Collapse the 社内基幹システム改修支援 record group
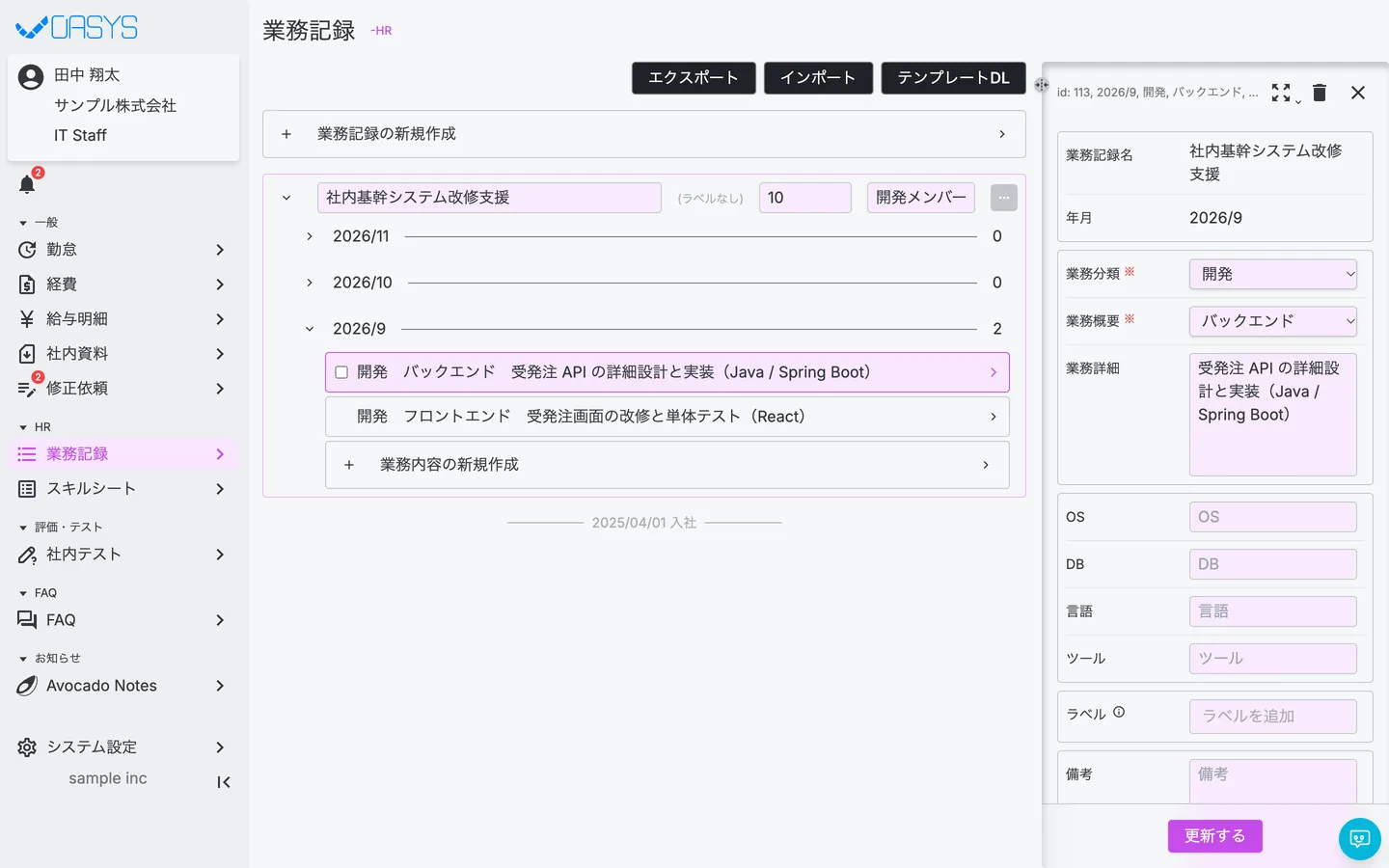This screenshot has height=868, width=1389. [x=286, y=198]
